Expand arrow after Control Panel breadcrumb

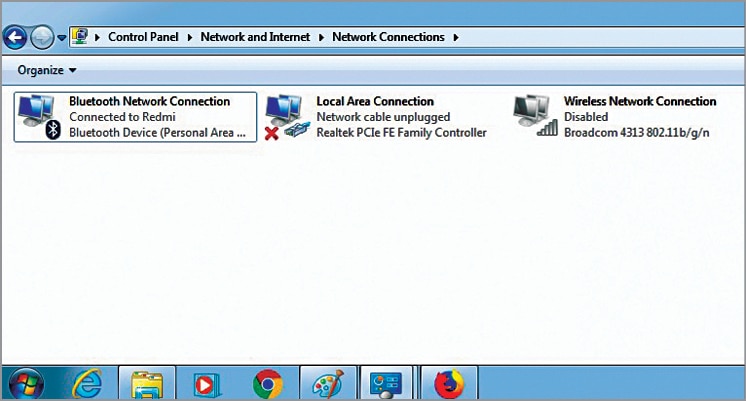[191, 37]
